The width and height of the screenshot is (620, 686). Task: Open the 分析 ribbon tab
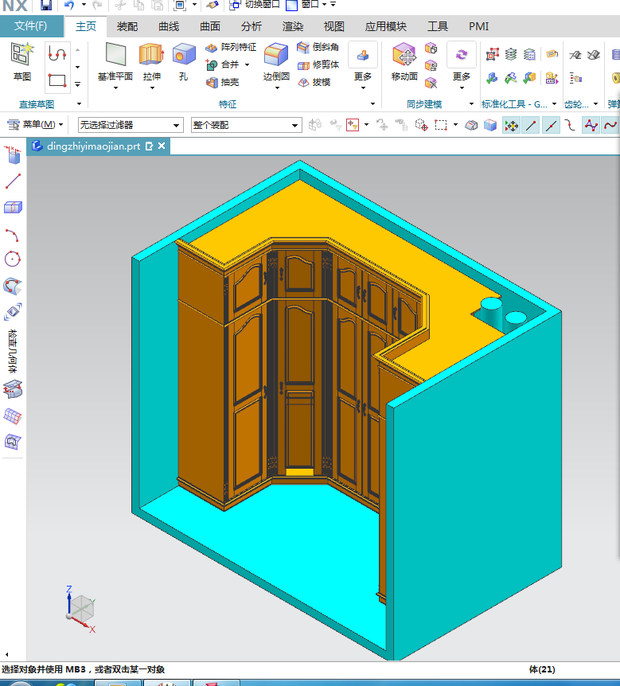251,26
